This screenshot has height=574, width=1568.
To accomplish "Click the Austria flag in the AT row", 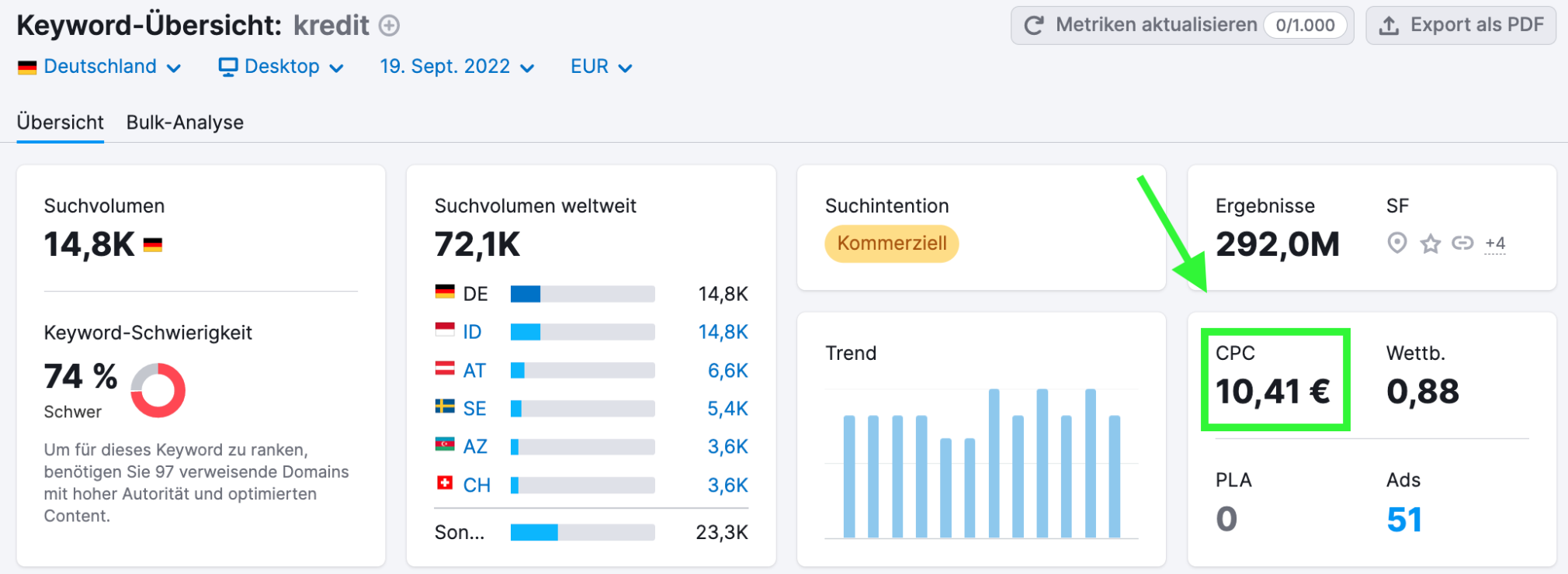I will click(x=445, y=368).
